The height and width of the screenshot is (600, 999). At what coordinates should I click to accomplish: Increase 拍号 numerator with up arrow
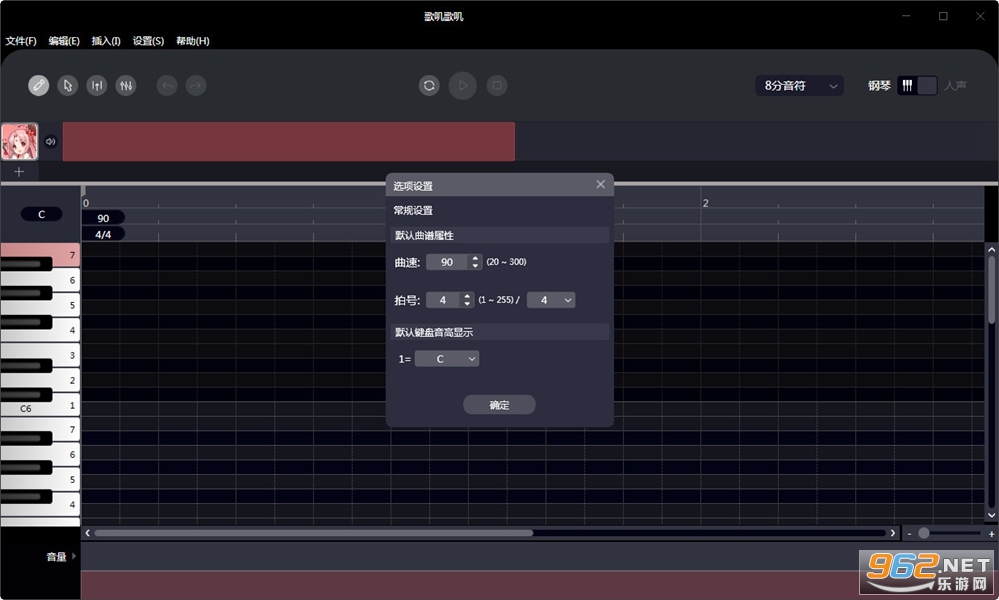(x=468, y=296)
